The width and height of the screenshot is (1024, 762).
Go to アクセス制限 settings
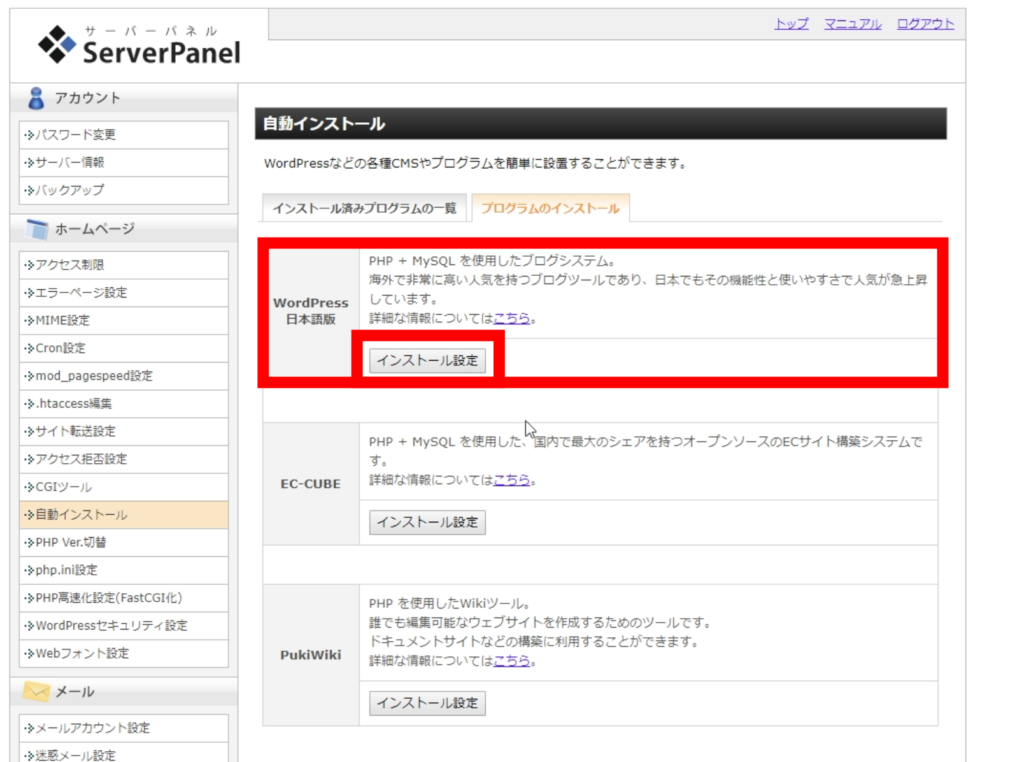[x=124, y=264]
